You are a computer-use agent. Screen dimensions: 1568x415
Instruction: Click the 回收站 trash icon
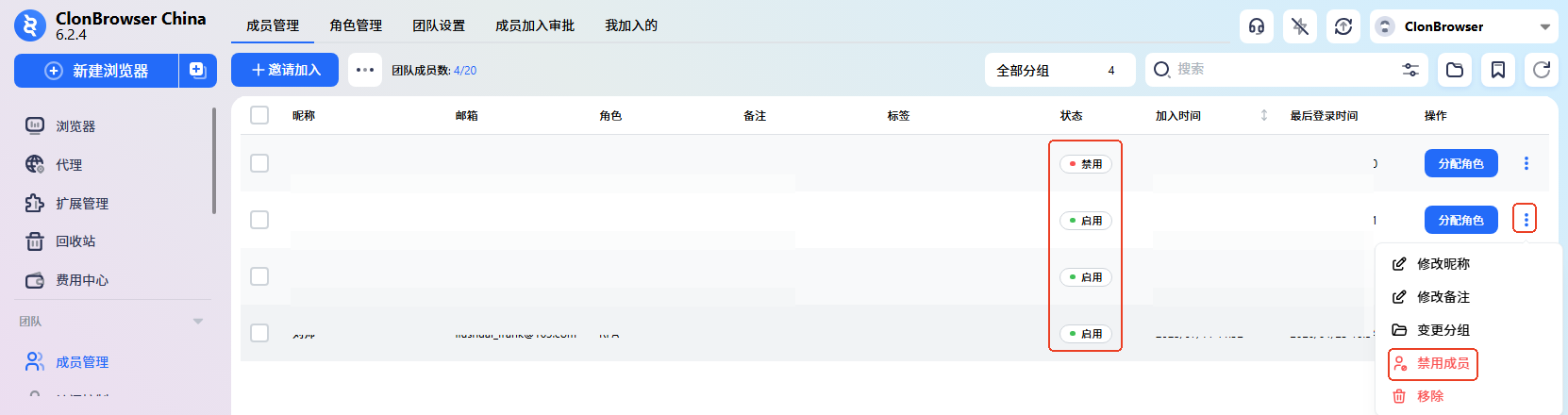35,241
